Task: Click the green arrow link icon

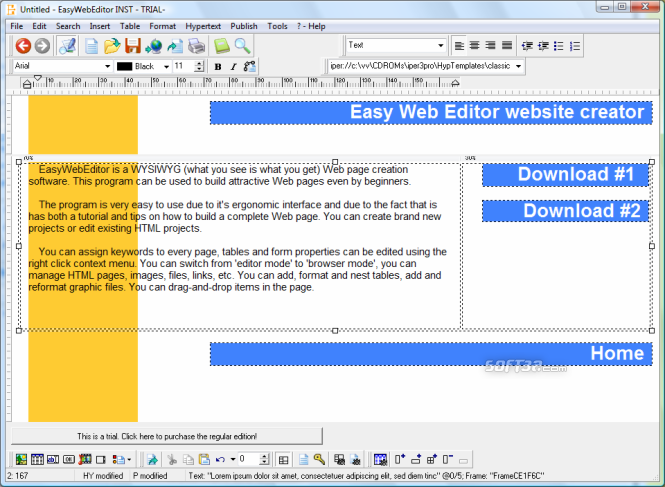Action: click(x=152, y=459)
